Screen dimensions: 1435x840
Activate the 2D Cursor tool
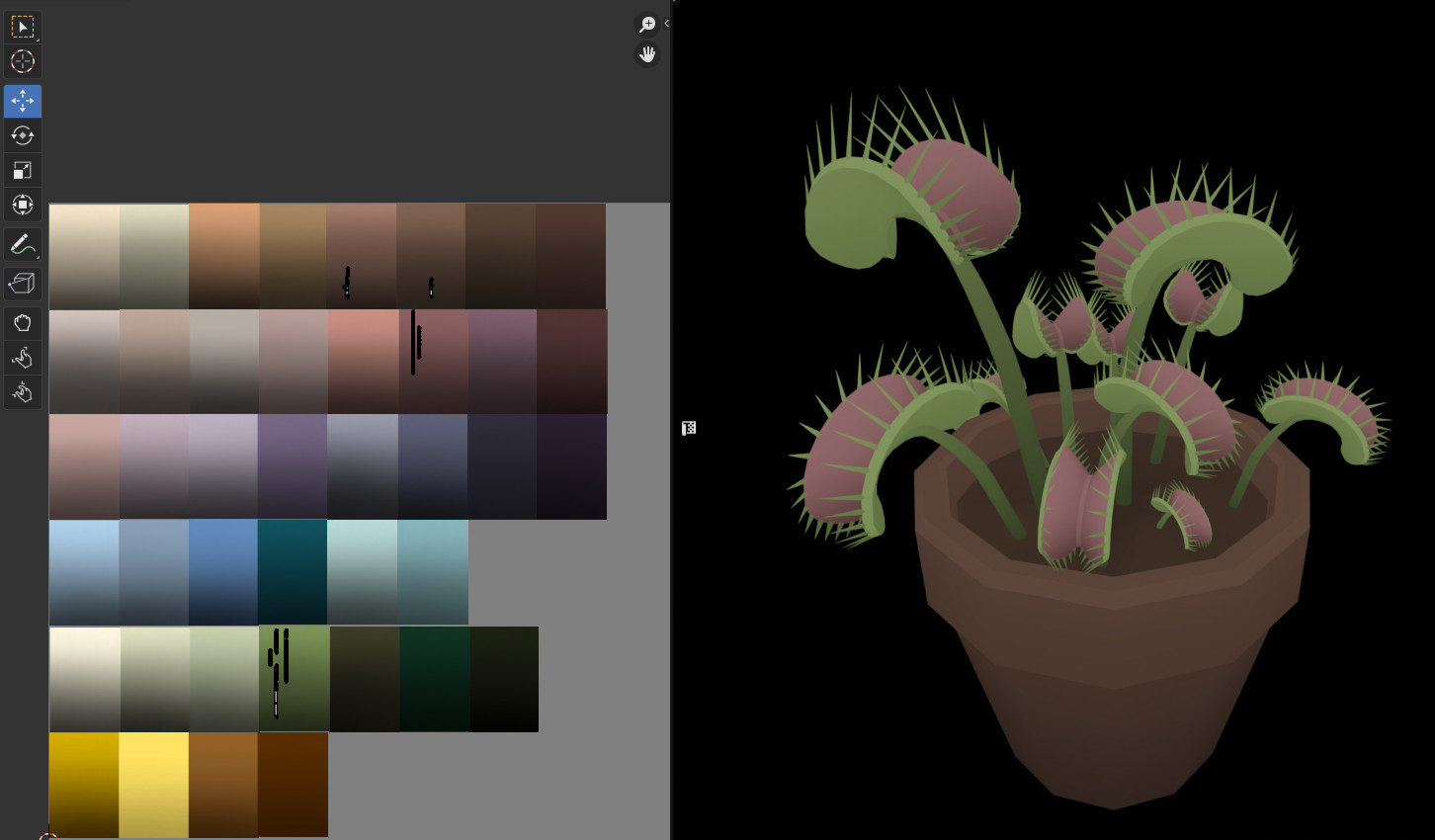click(x=22, y=61)
